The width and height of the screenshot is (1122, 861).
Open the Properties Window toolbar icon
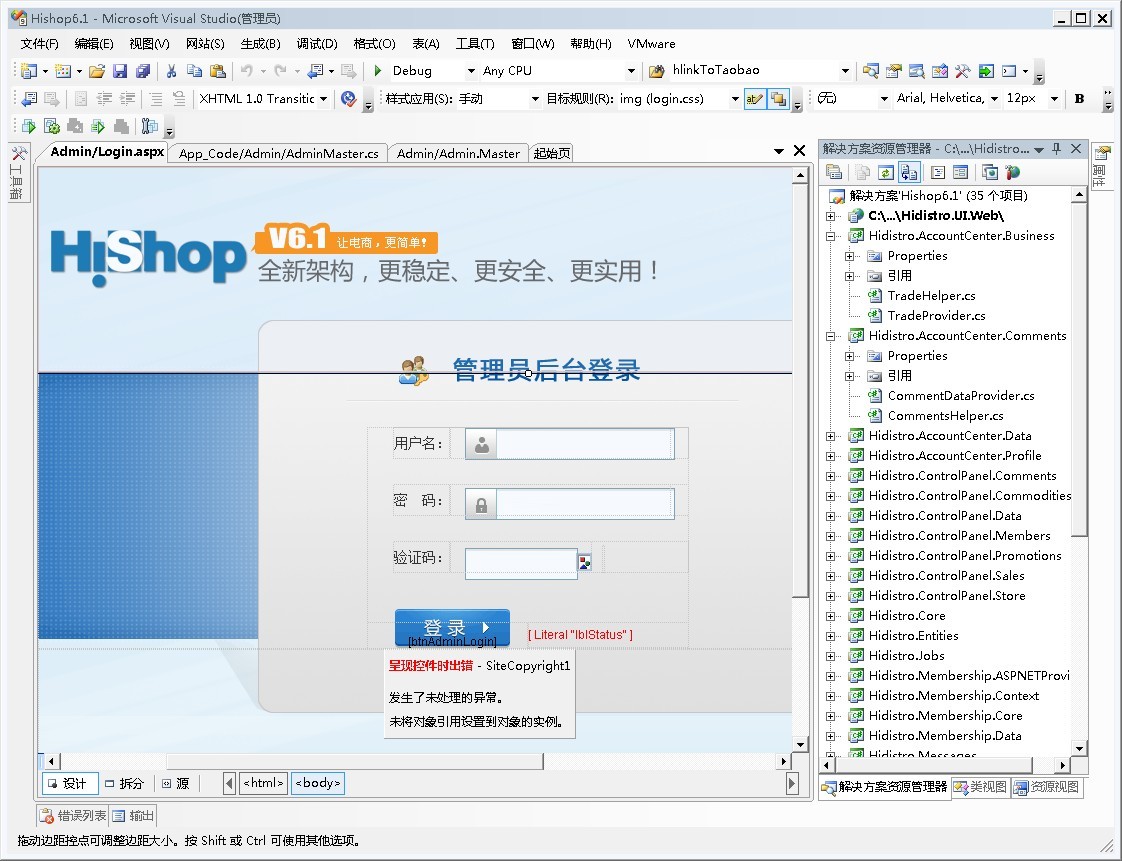tap(893, 71)
